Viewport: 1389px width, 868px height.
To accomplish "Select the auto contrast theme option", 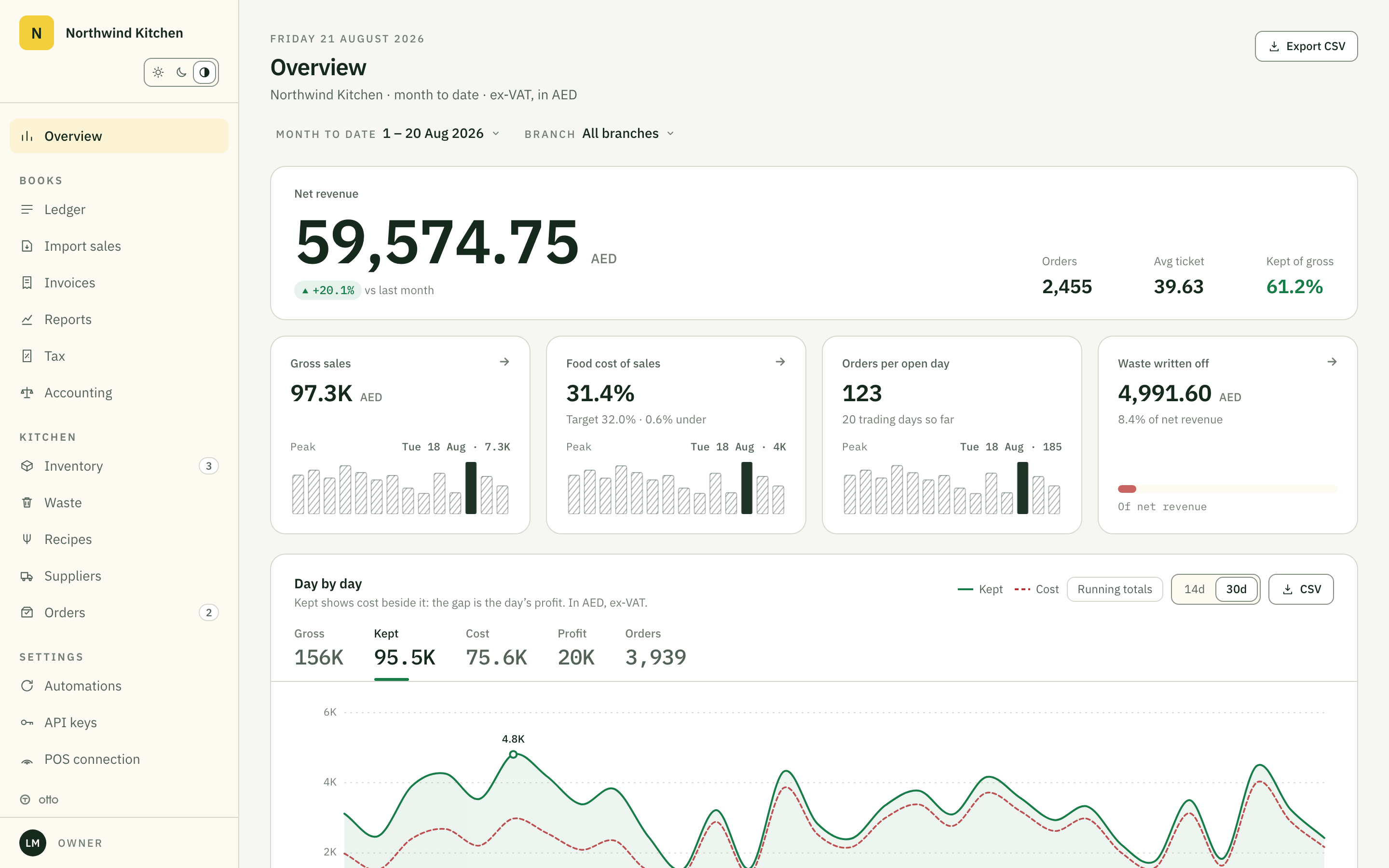I will point(204,72).
